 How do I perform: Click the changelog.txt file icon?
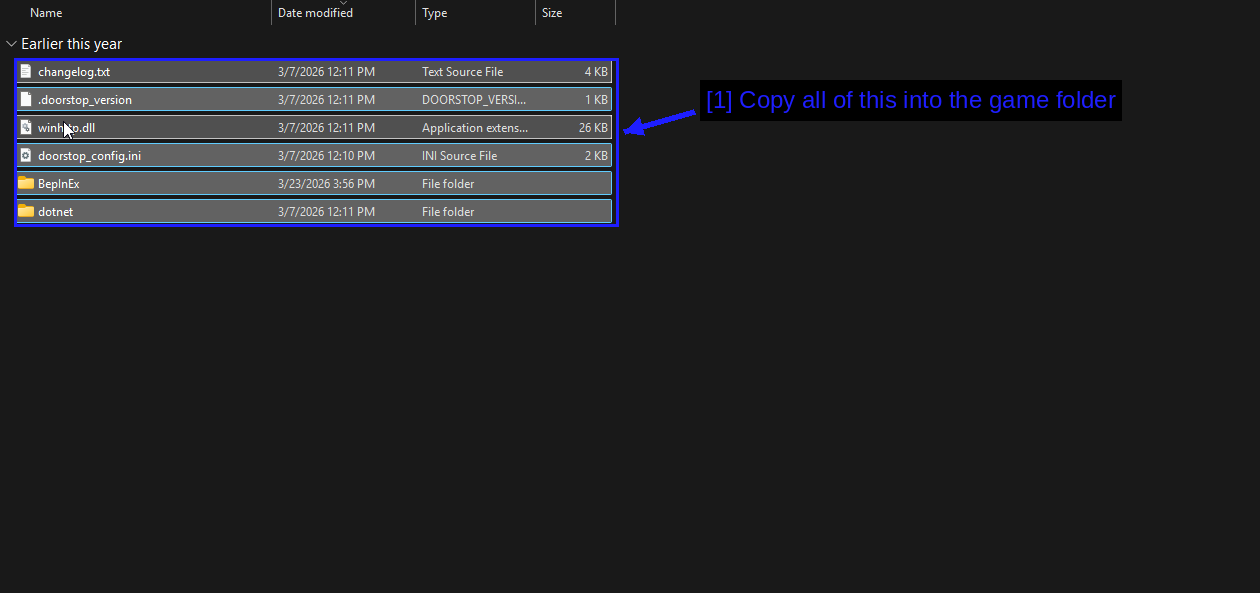tap(26, 72)
